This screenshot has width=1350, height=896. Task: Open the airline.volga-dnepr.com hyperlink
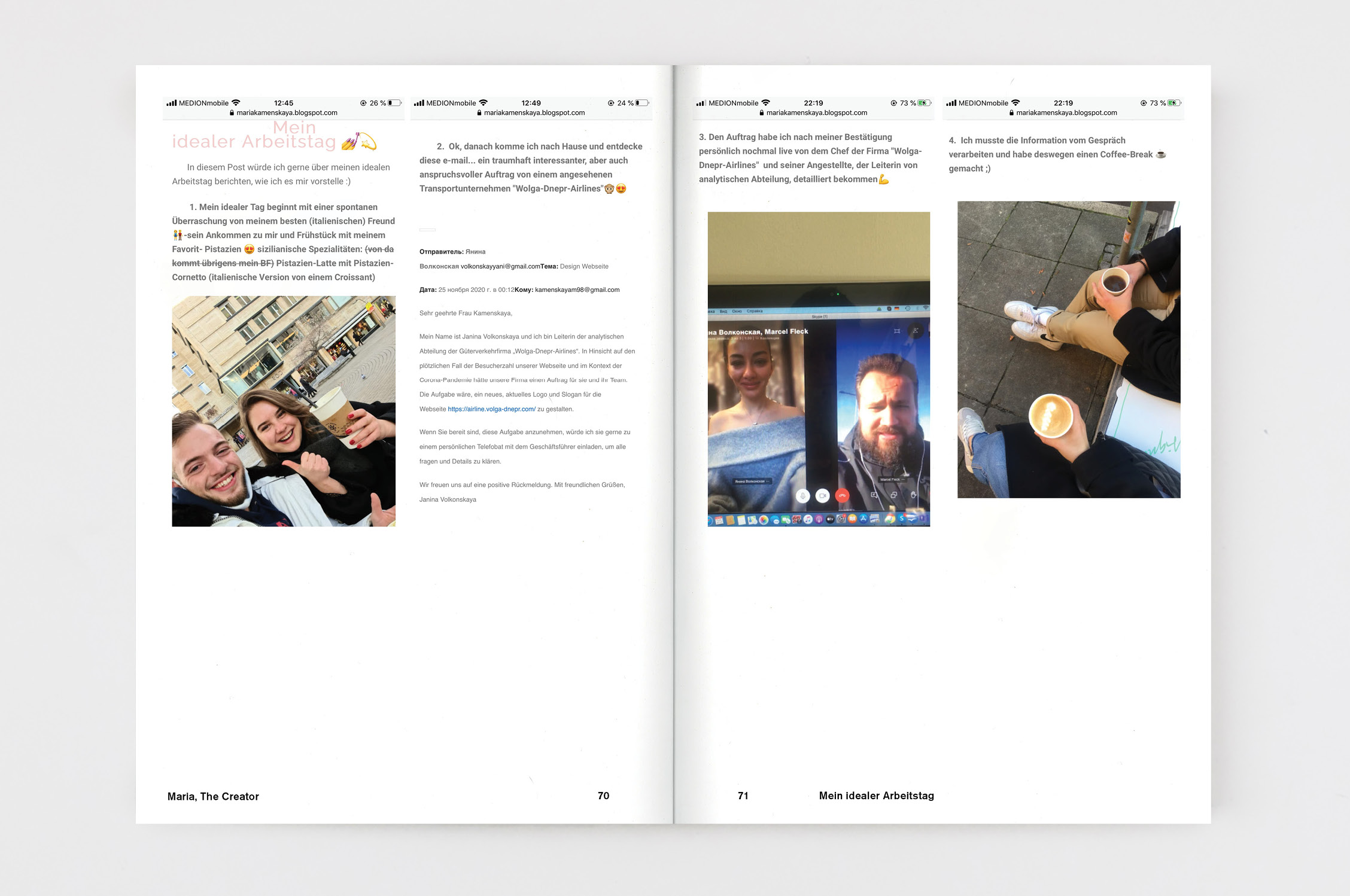[x=491, y=409]
